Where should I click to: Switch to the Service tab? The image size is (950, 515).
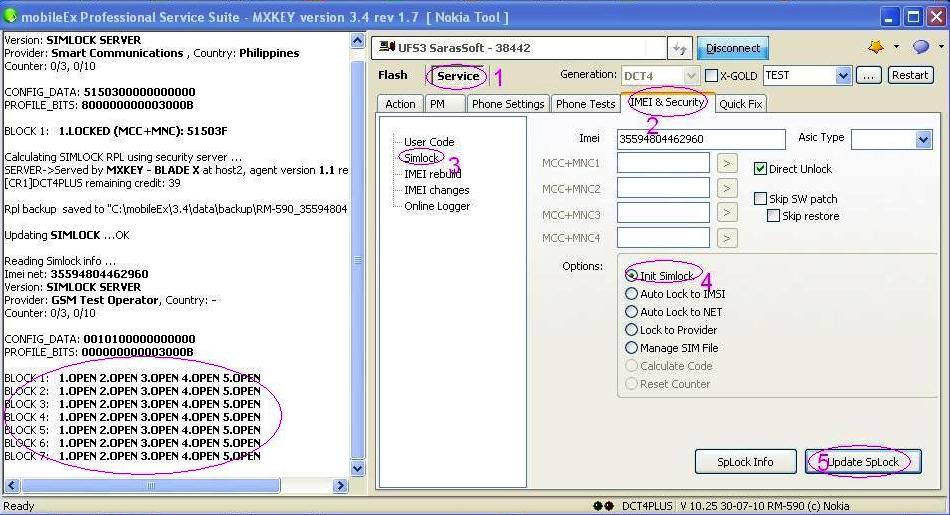458,76
